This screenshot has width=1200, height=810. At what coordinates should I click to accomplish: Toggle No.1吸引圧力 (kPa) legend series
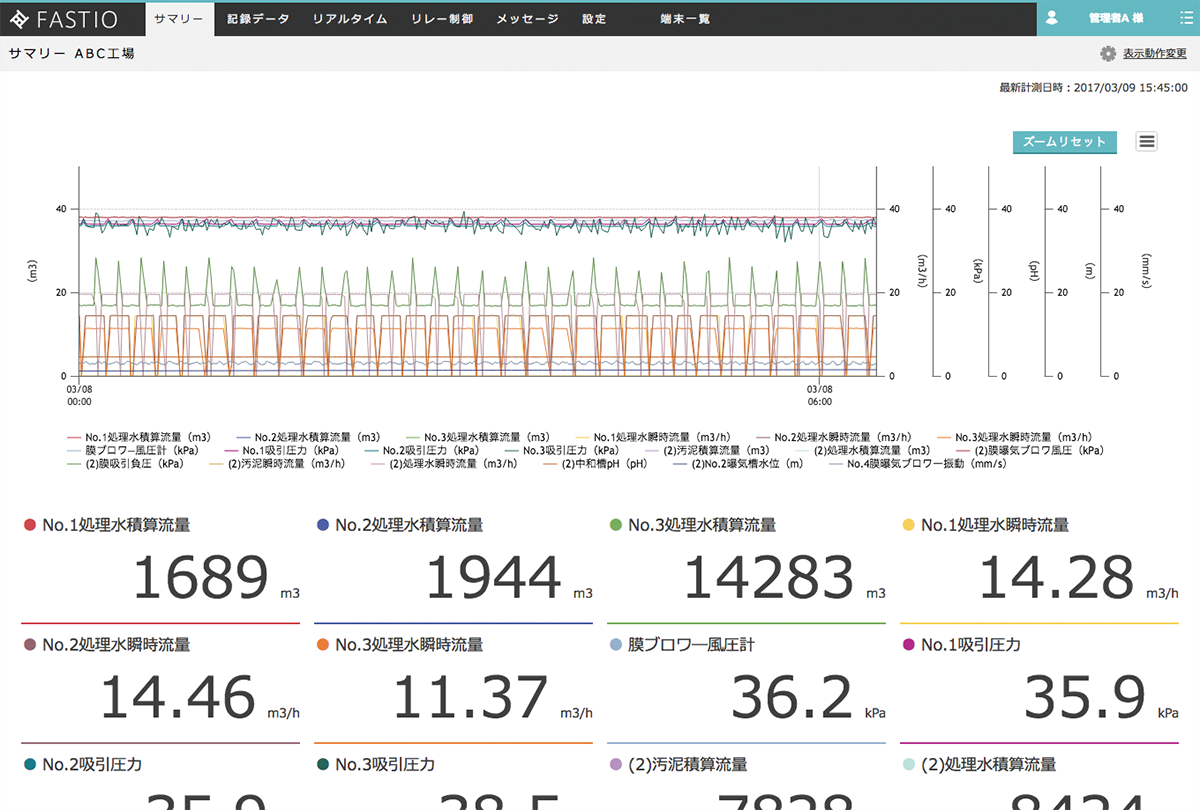pos(282,450)
